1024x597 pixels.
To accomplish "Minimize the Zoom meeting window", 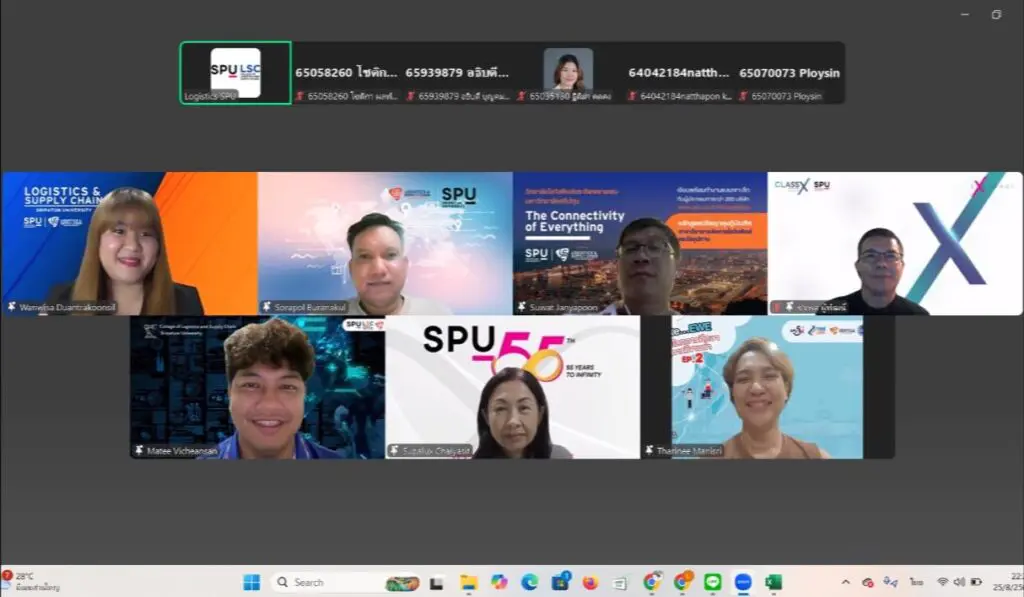I will pyautogui.click(x=965, y=14).
